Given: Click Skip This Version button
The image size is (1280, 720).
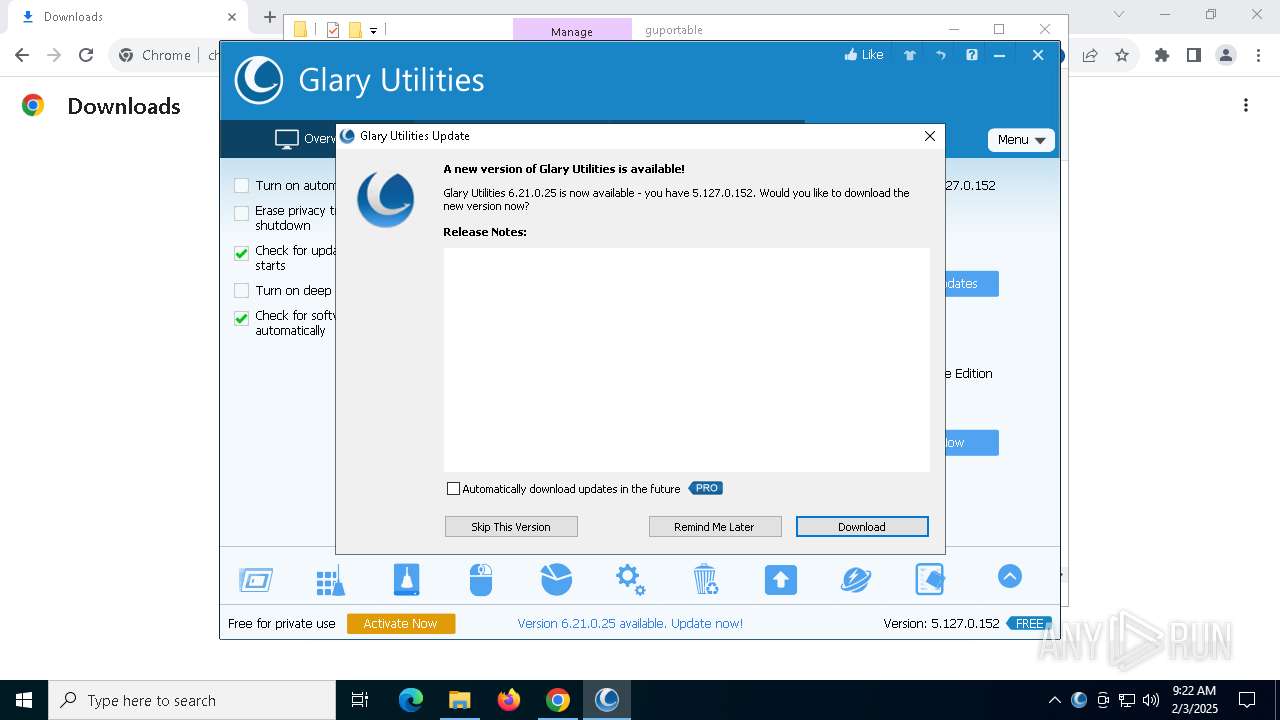Looking at the screenshot, I should click(511, 527).
